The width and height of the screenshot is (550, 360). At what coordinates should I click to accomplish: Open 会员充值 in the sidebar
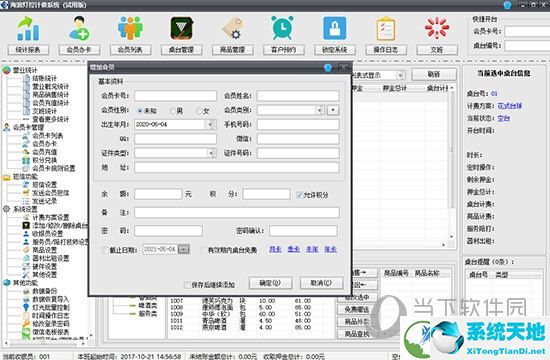(x=45, y=152)
